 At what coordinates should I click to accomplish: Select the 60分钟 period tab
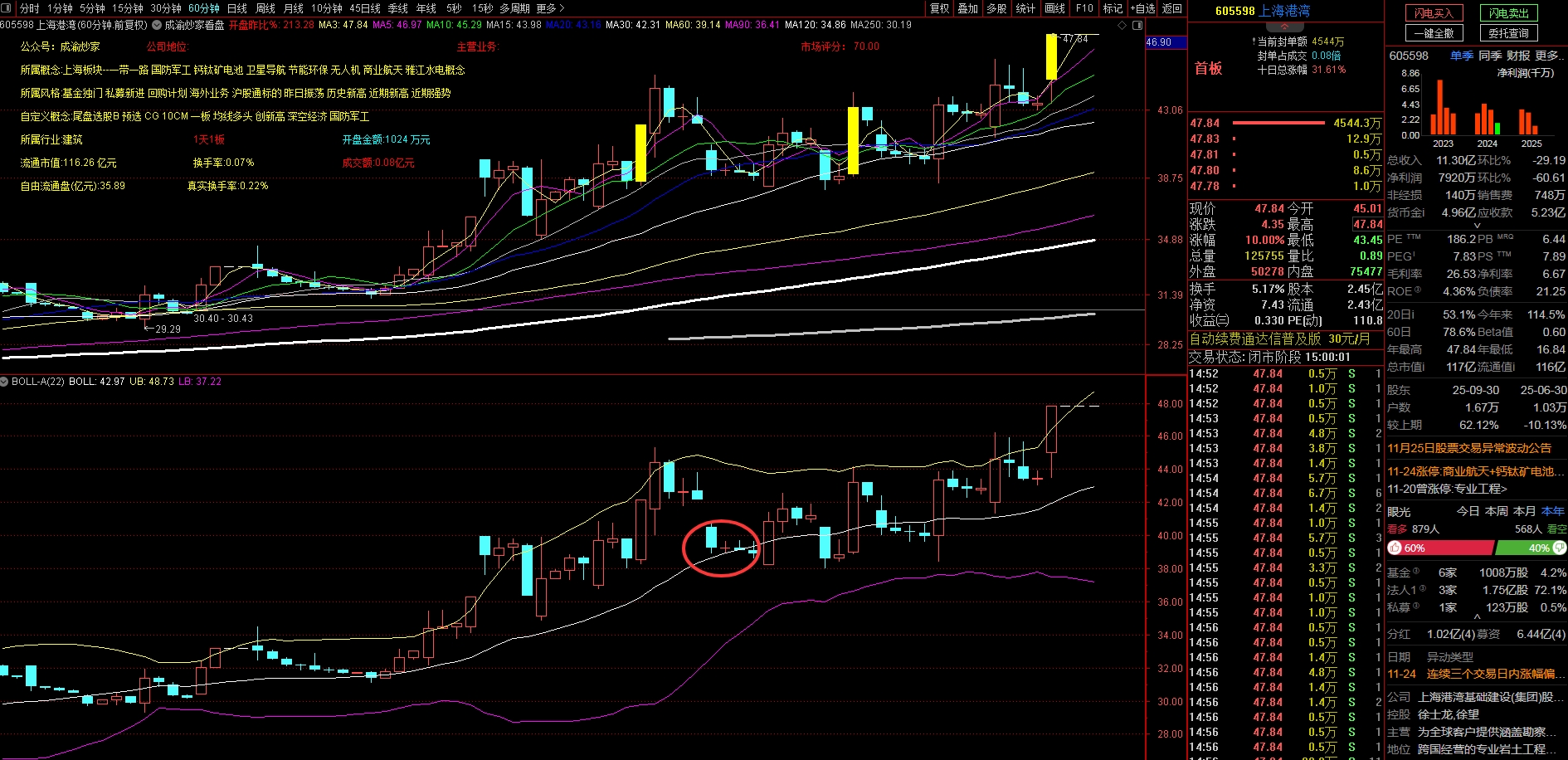(204, 8)
